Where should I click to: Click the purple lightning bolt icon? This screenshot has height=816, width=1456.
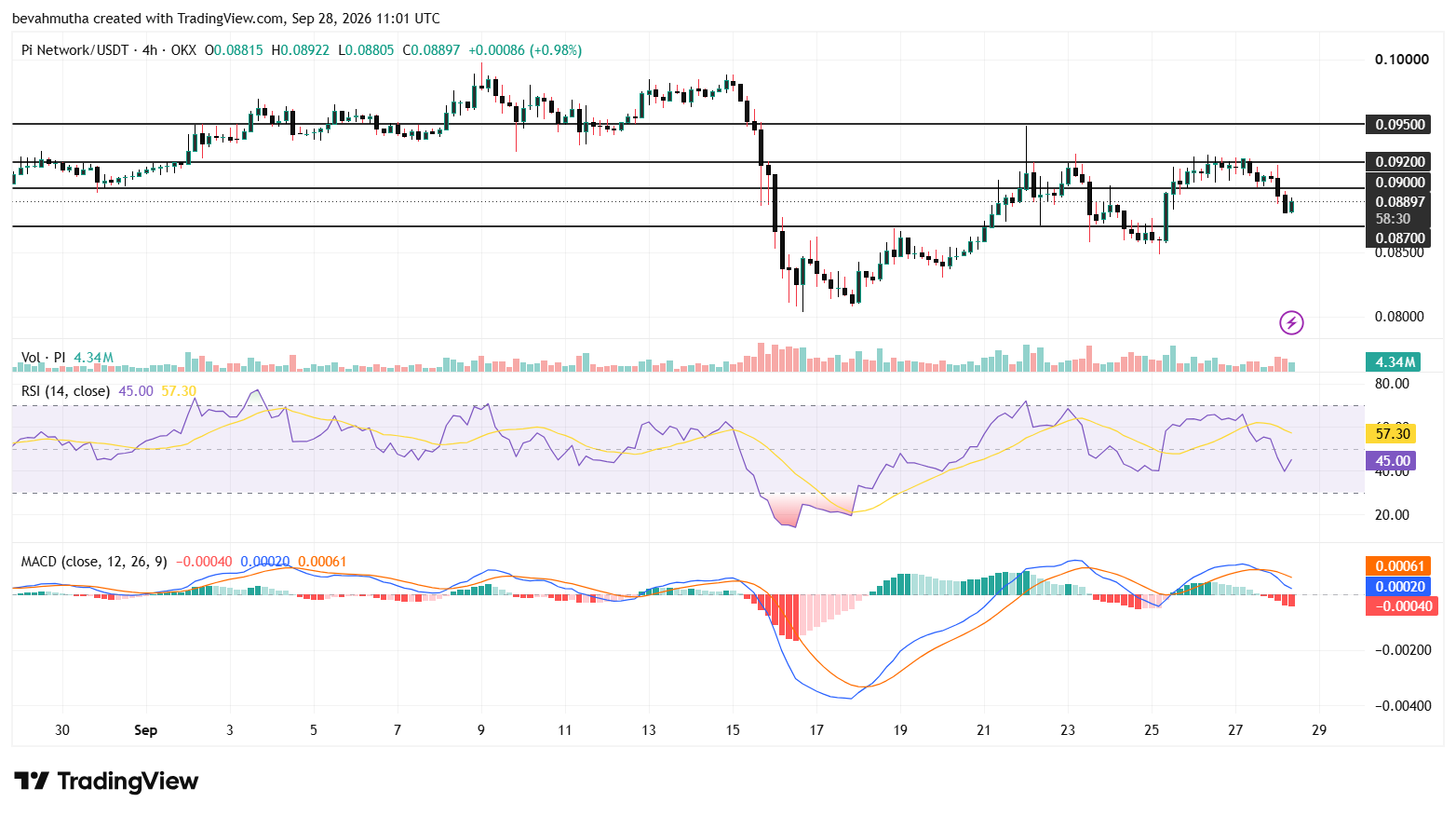1291,322
